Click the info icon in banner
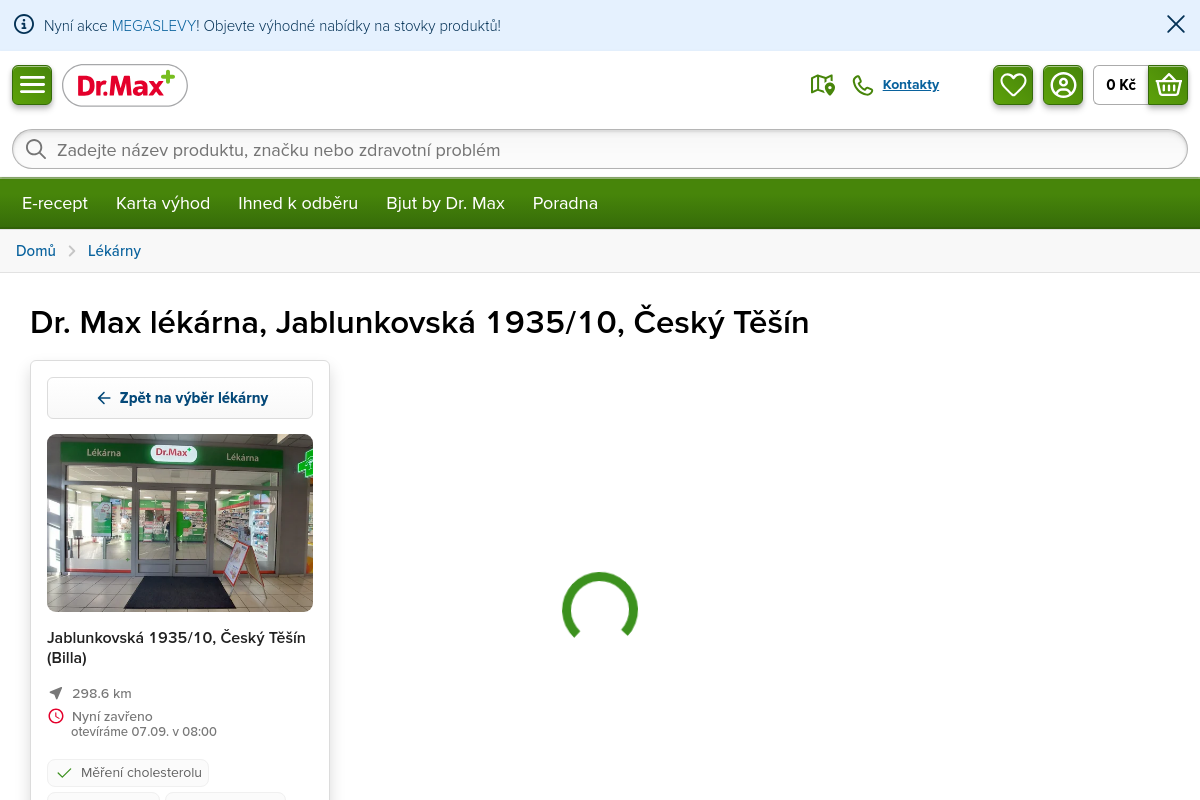Screen dimensions: 1200x800 point(24,25)
